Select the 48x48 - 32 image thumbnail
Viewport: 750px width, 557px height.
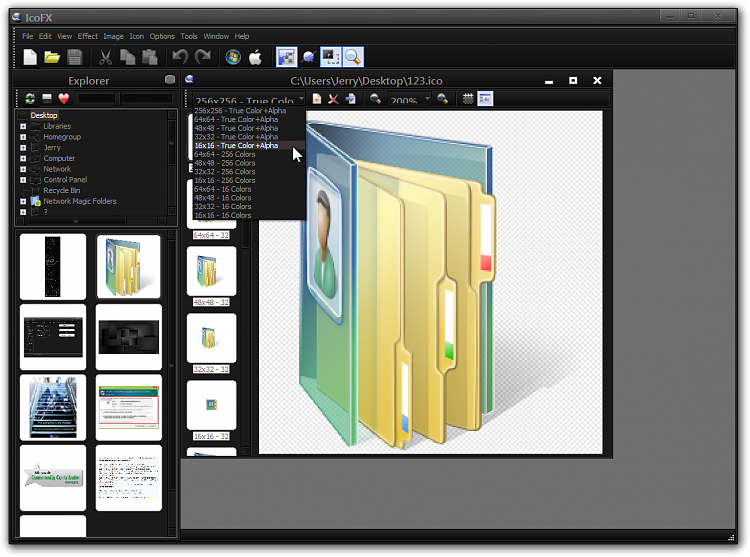click(211, 271)
